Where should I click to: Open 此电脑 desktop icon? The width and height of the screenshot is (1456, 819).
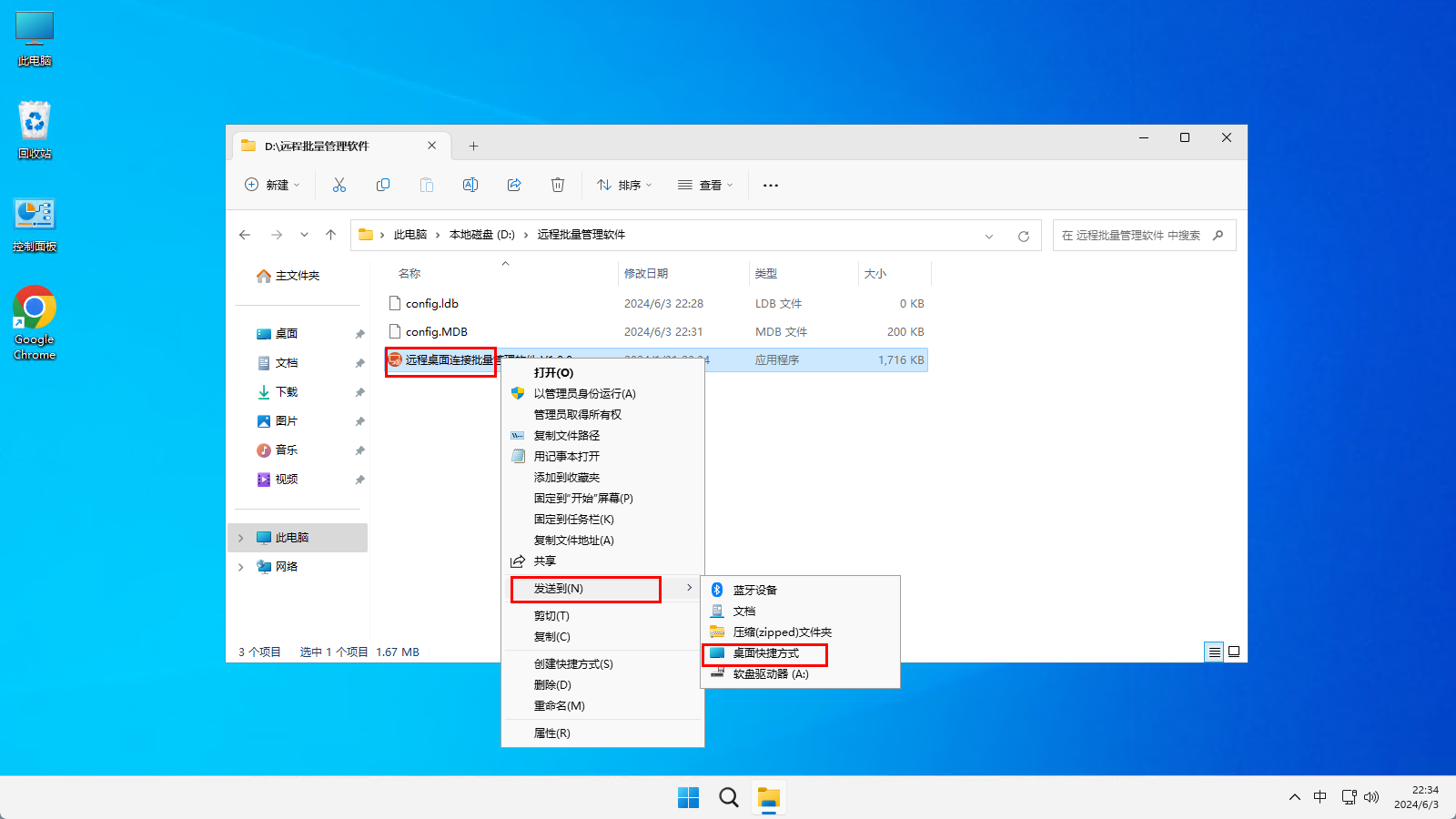click(35, 39)
